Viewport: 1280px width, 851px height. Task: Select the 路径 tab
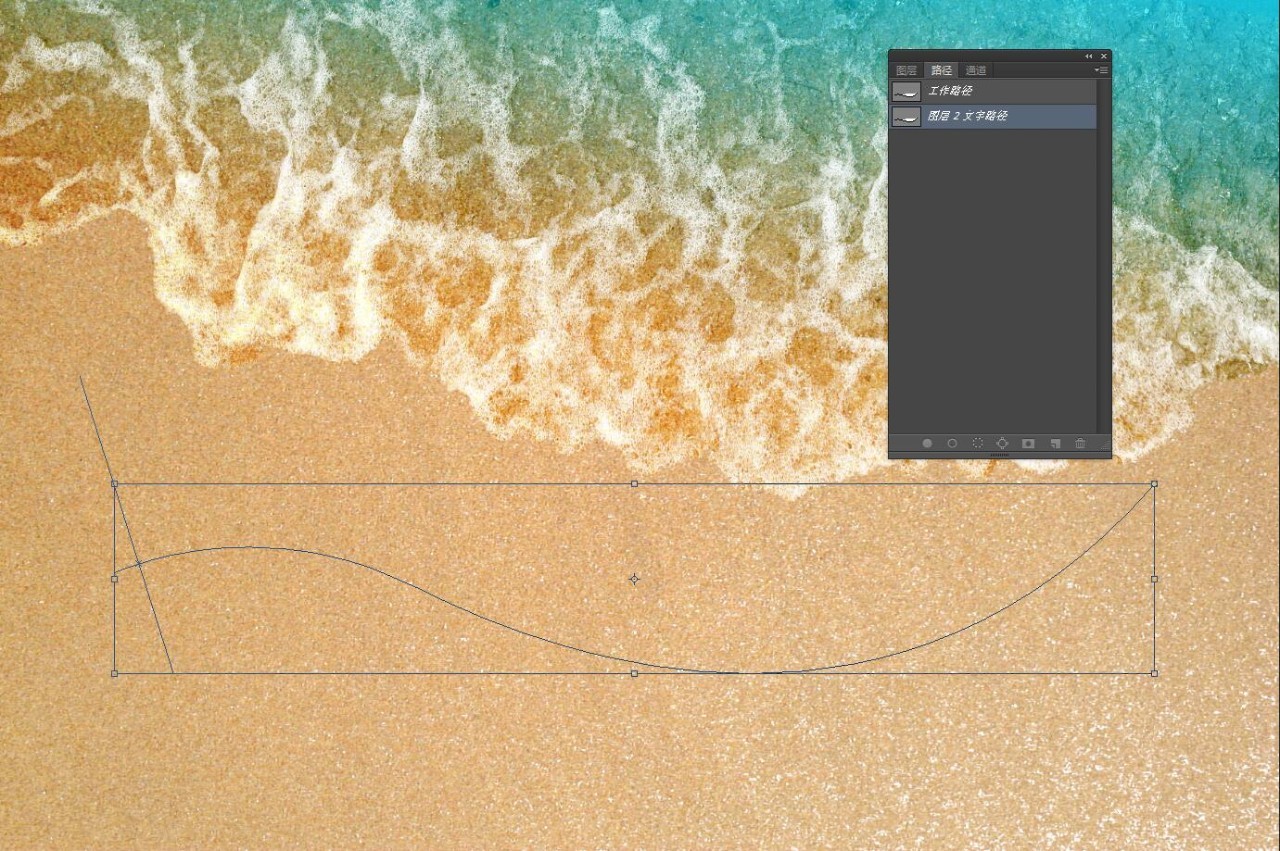tap(941, 70)
